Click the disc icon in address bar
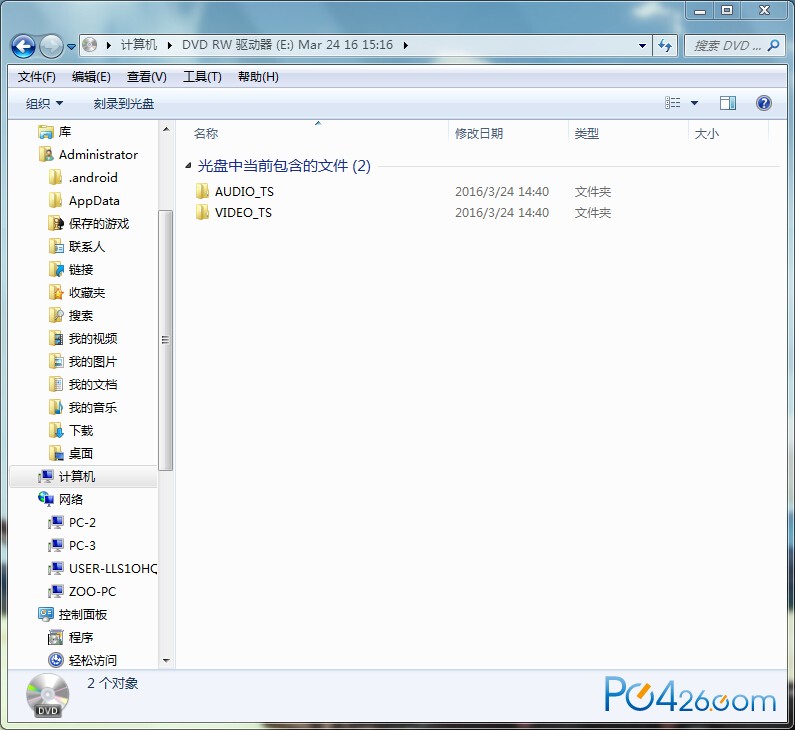This screenshot has height=730, width=795. pyautogui.click(x=89, y=45)
